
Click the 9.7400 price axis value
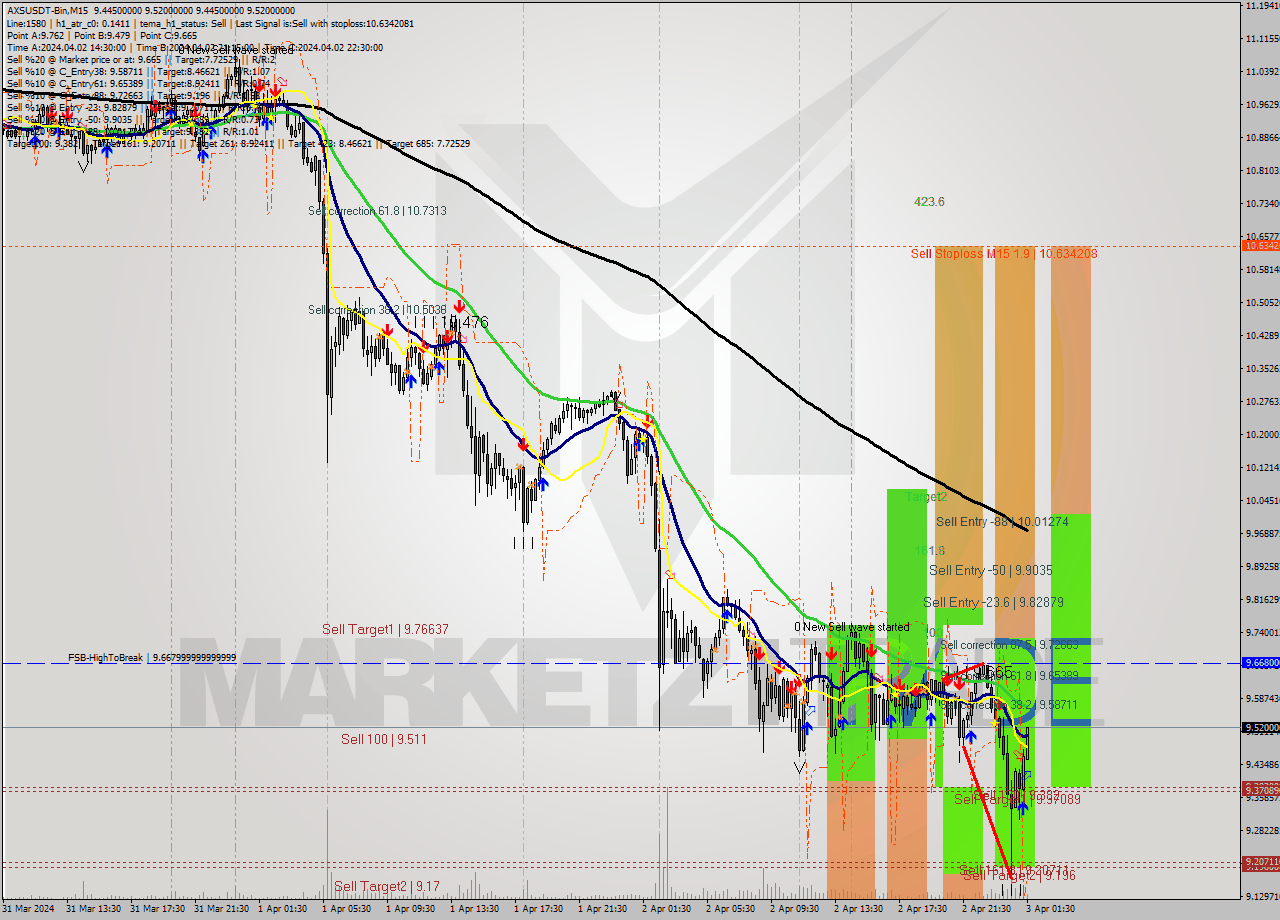point(1262,633)
